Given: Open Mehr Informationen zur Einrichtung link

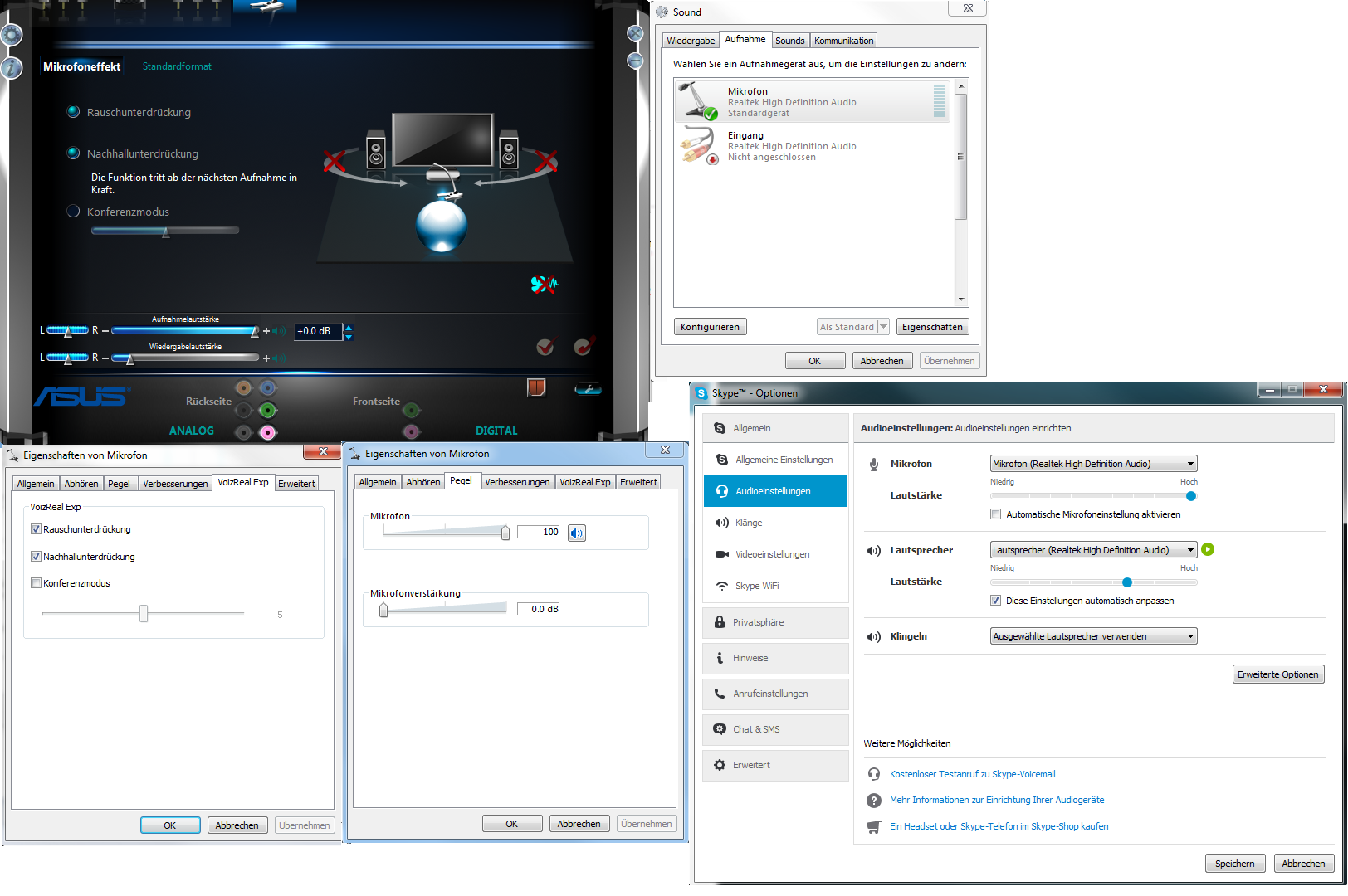Looking at the screenshot, I should click(x=997, y=800).
